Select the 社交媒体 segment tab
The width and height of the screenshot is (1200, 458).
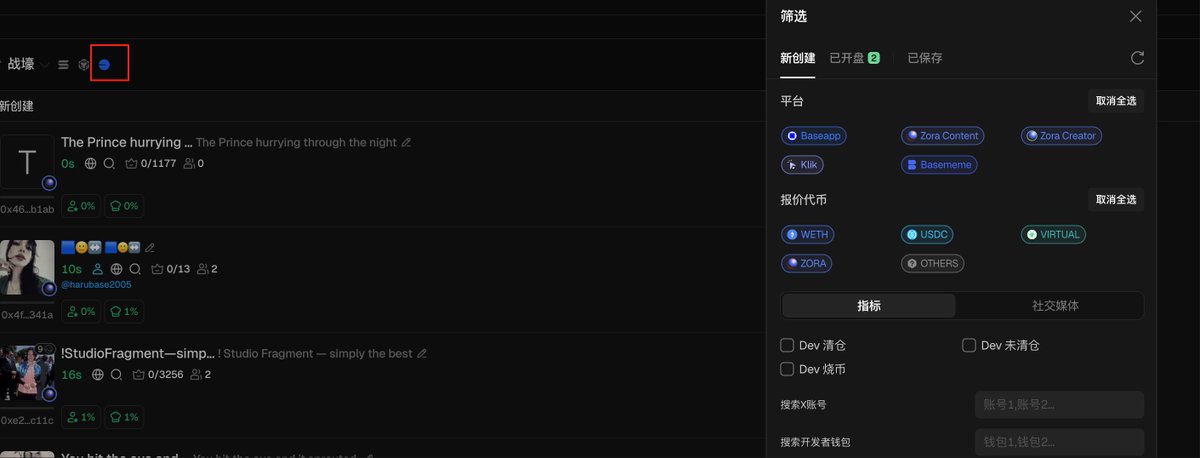pyautogui.click(x=1055, y=306)
